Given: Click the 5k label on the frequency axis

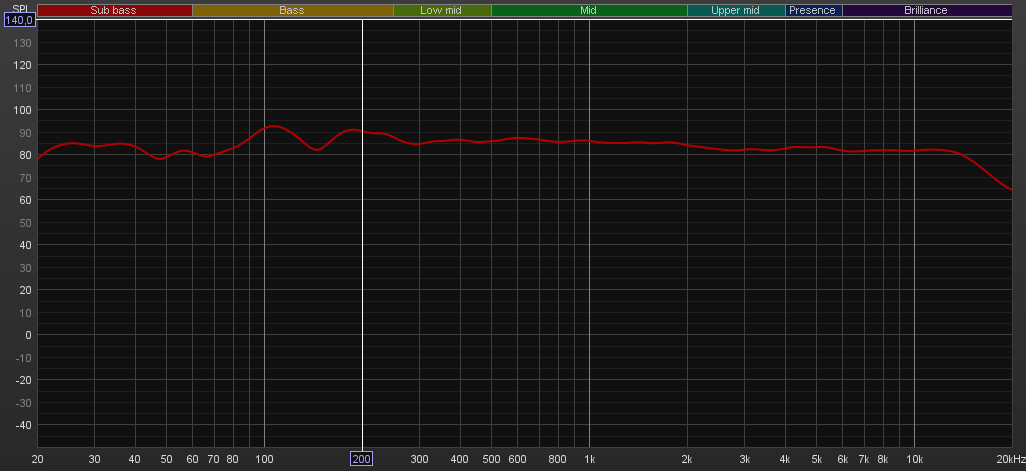Looking at the screenshot, I should 817,459.
